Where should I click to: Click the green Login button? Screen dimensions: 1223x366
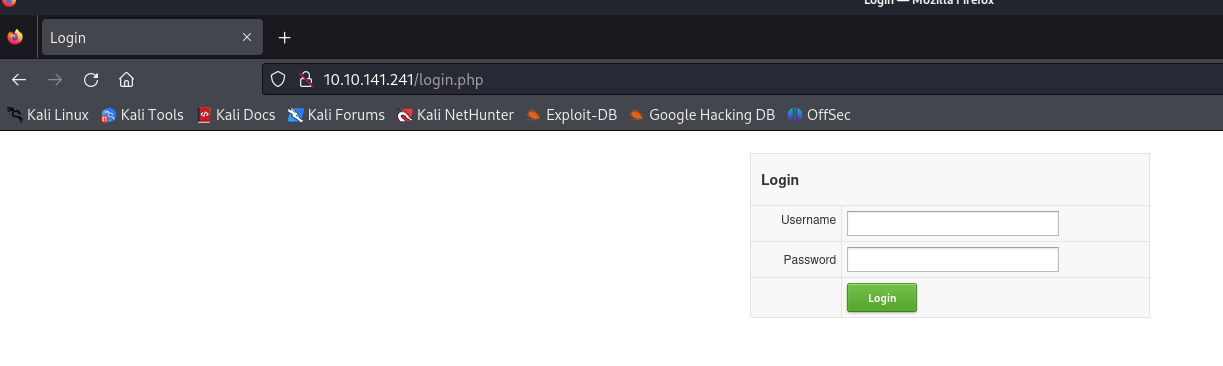tap(881, 298)
